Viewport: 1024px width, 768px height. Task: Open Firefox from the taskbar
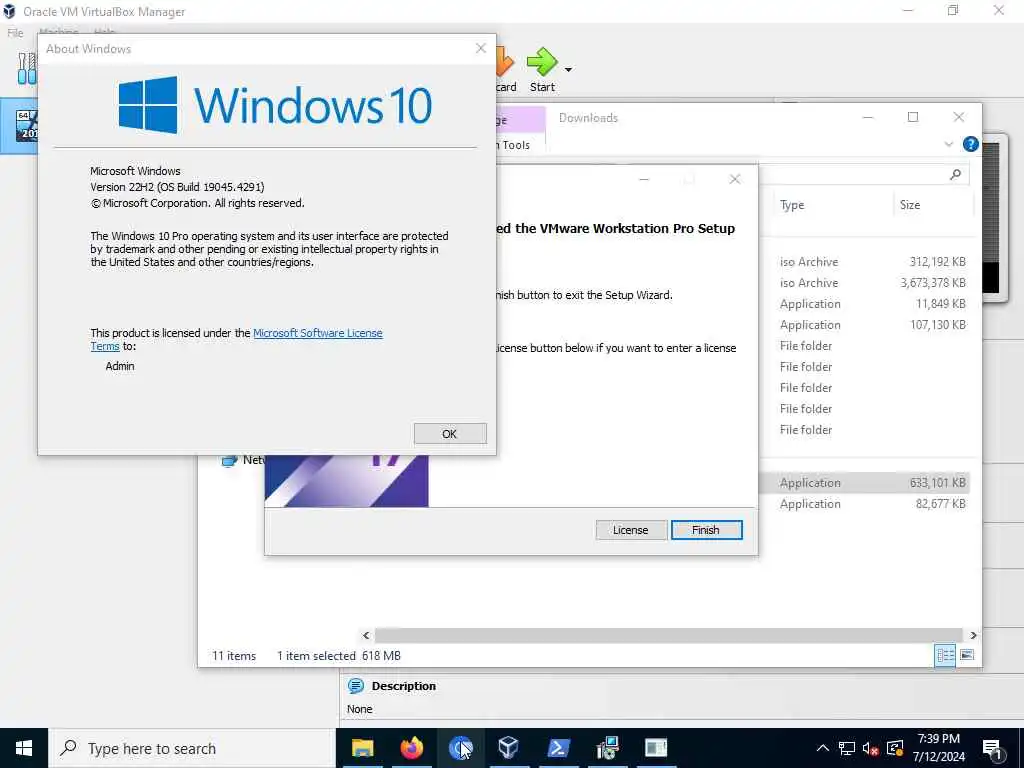[x=411, y=748]
